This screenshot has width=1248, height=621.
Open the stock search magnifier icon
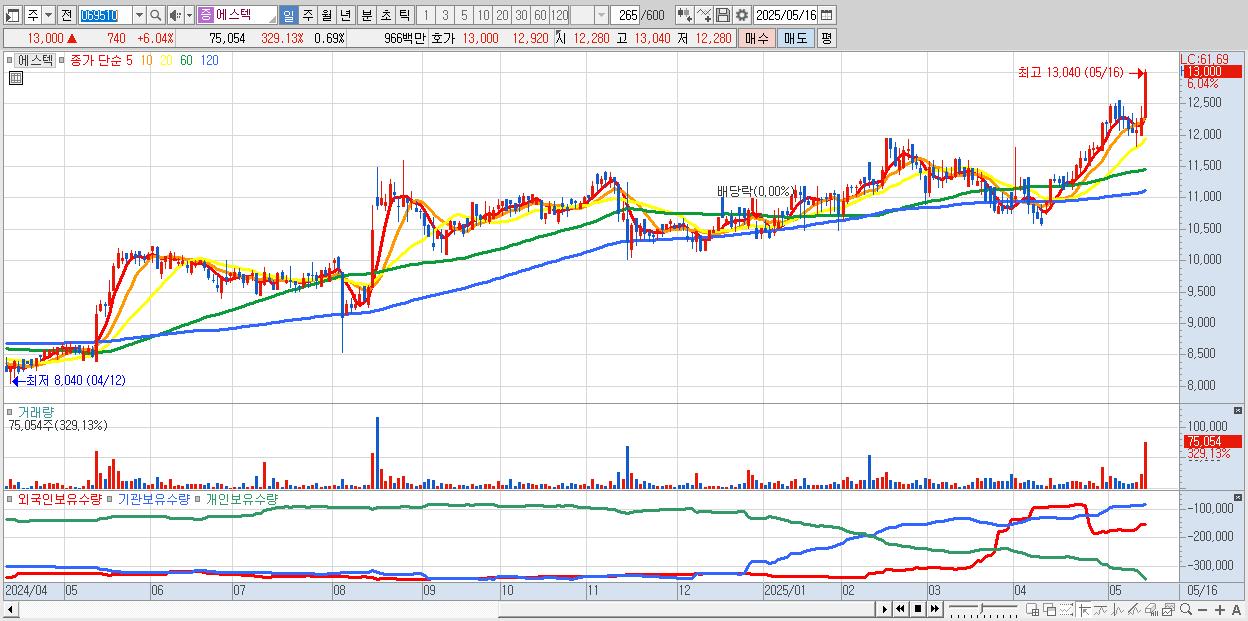pos(155,15)
